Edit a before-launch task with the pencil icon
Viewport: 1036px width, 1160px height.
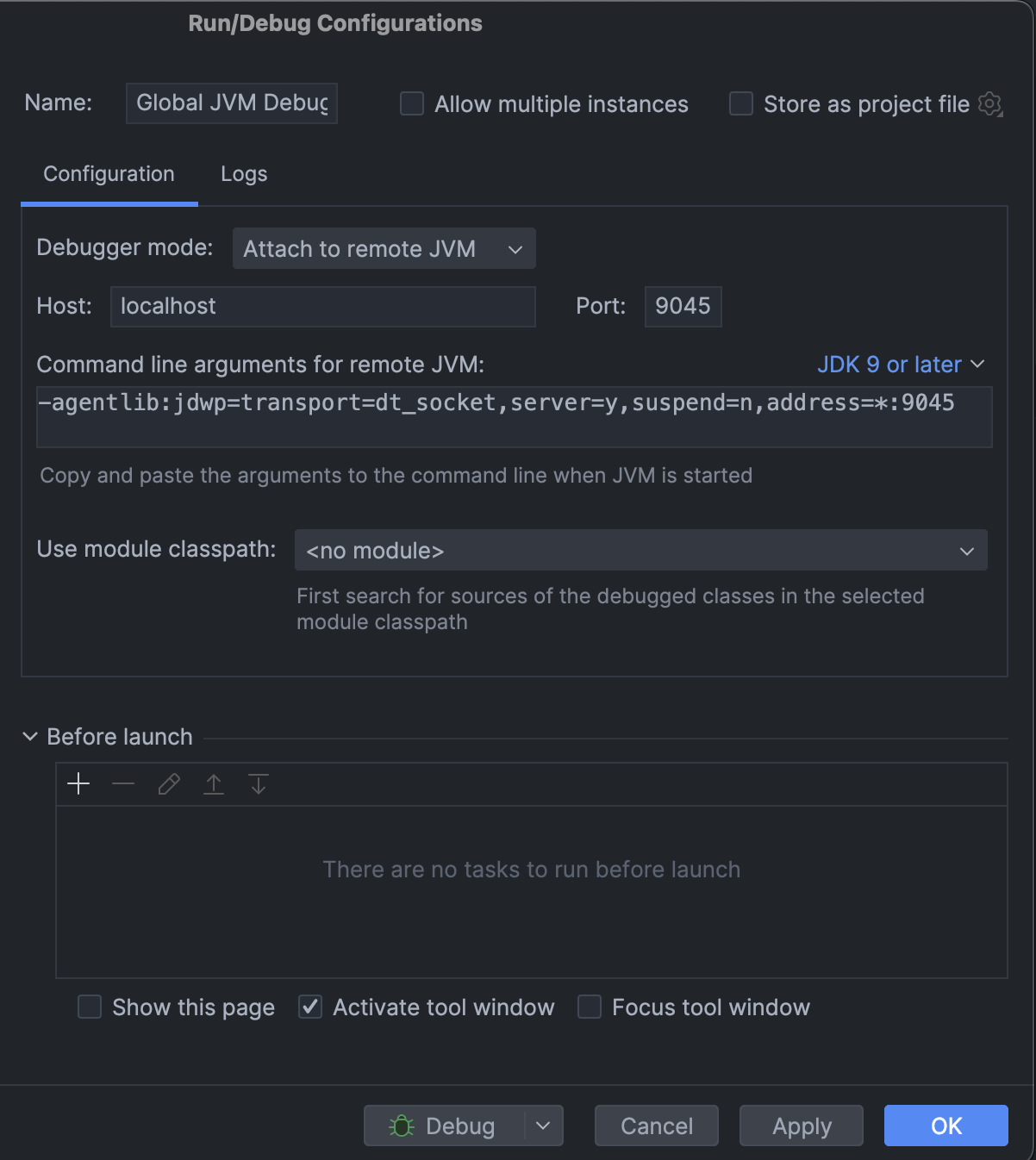(x=168, y=784)
